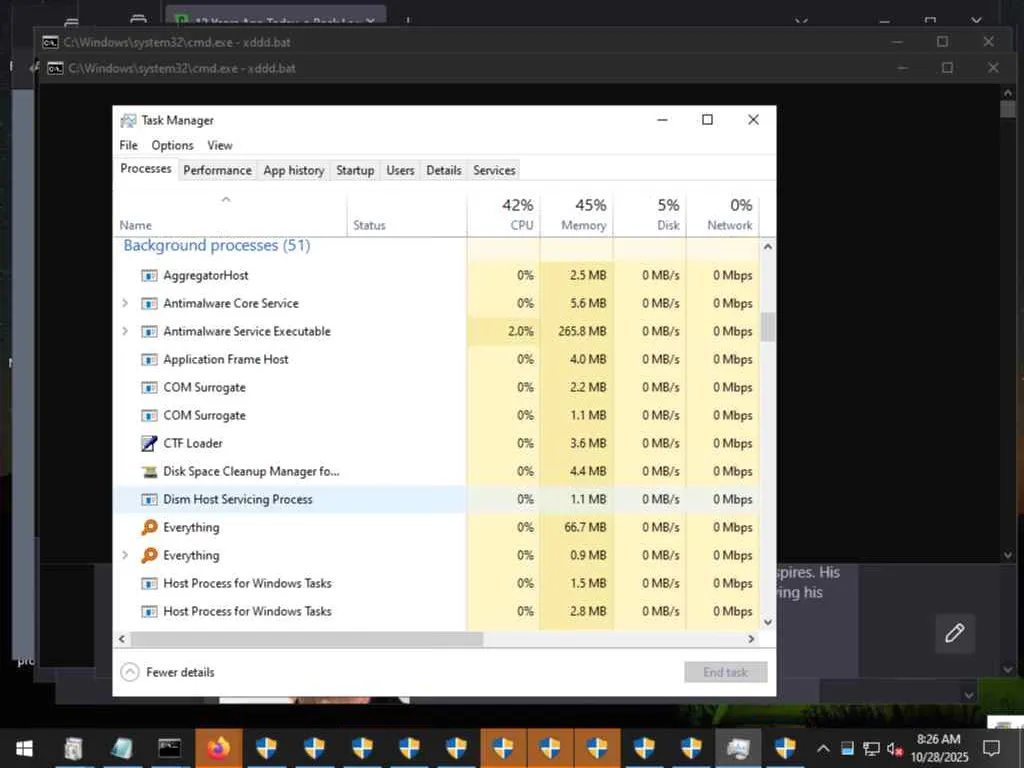Screen dimensions: 1024x768
Task: Select the Dism Host Servicing Process name
Action: point(238,500)
